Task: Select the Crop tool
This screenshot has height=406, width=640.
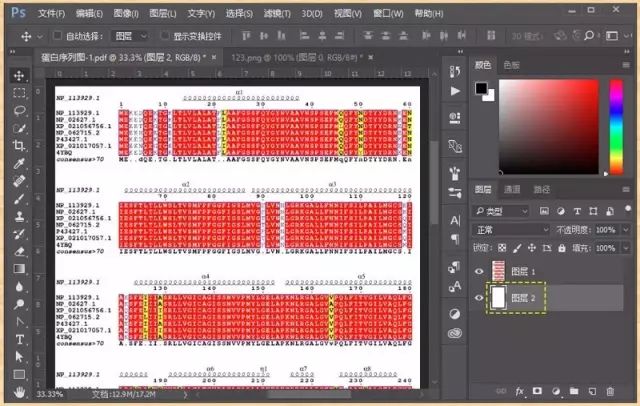Action: [19, 145]
